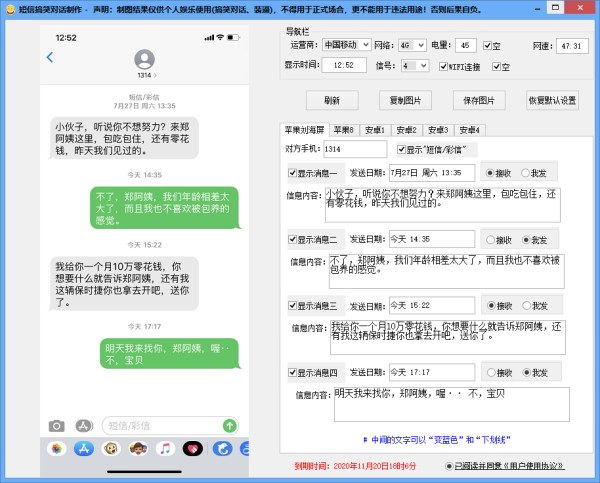Toggle the WIFI连接 checkbox
The width and height of the screenshot is (600, 483).
click(445, 66)
